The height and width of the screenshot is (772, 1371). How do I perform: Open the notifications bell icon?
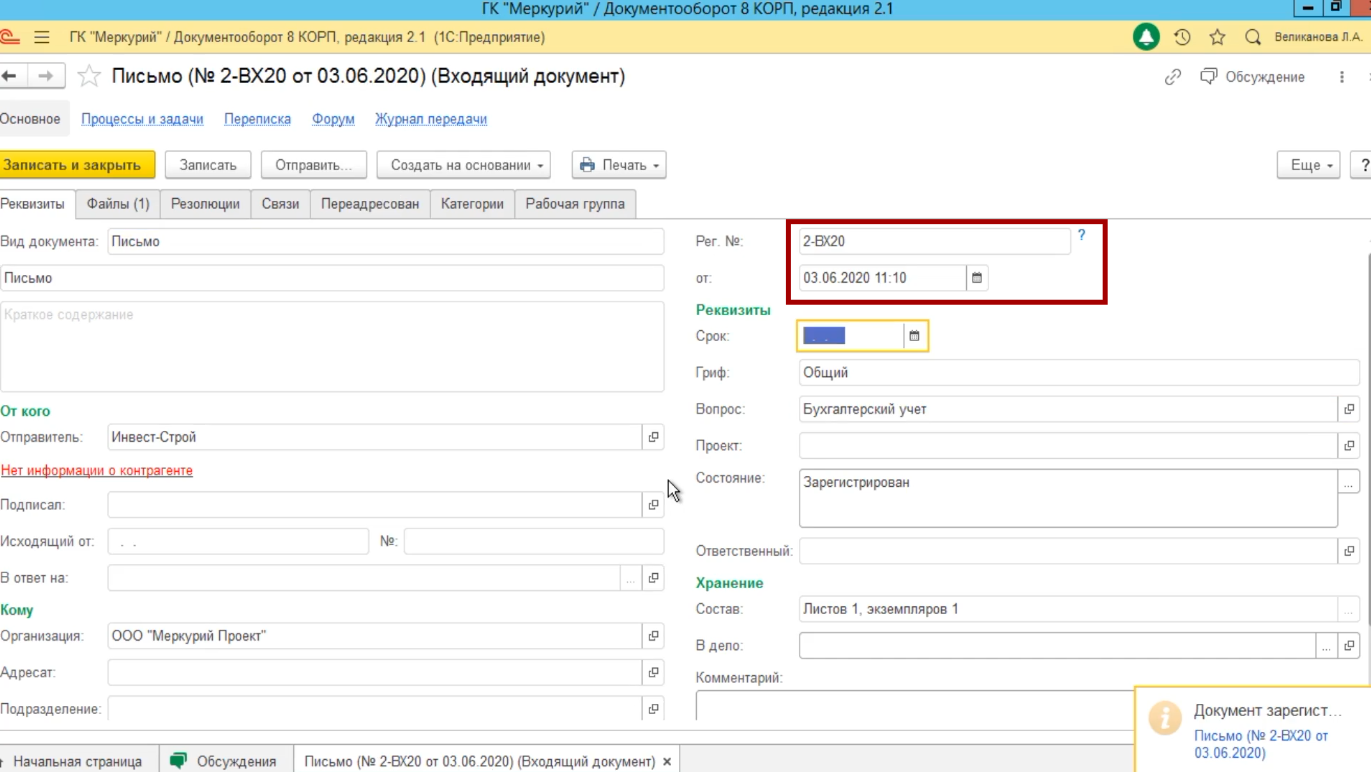(1146, 37)
